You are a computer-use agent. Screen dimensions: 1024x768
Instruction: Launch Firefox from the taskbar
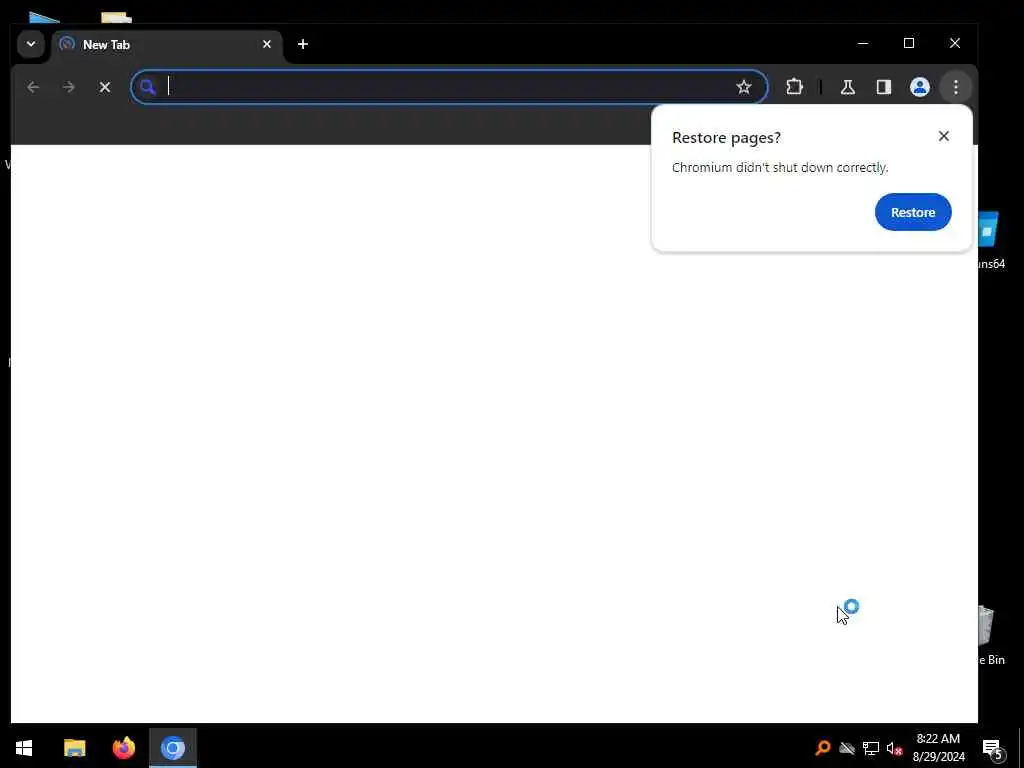tap(123, 748)
